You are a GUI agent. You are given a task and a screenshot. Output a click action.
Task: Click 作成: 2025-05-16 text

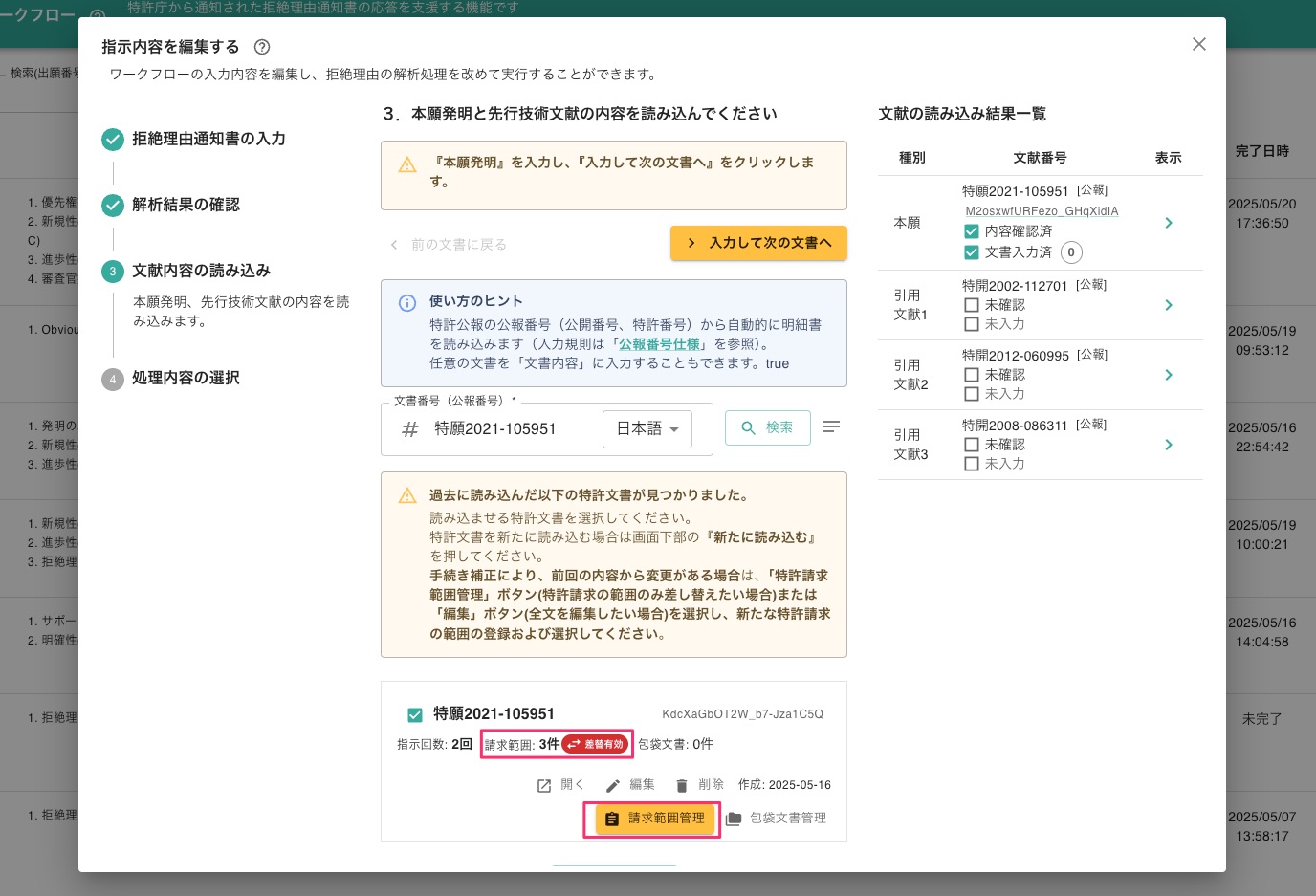pyautogui.click(x=784, y=785)
